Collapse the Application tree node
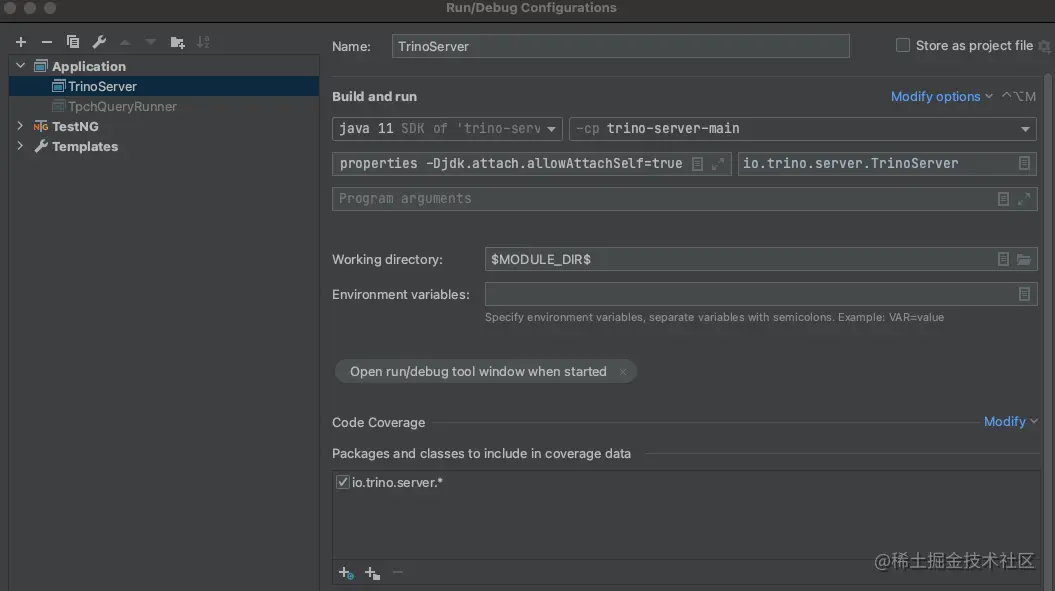This screenshot has width=1055, height=591. [x=21, y=66]
